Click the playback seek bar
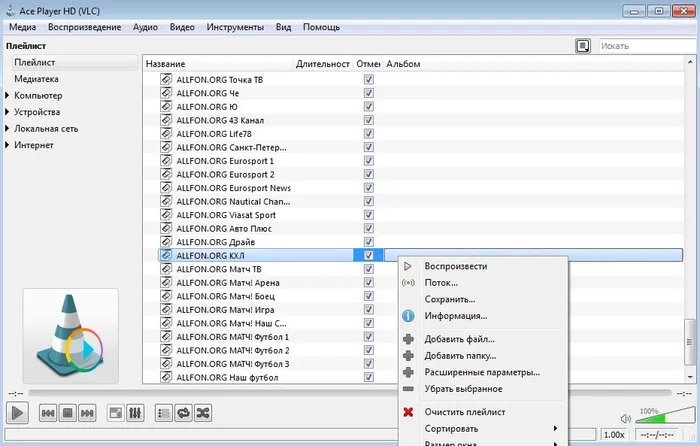The height and width of the screenshot is (446, 700). [x=350, y=393]
